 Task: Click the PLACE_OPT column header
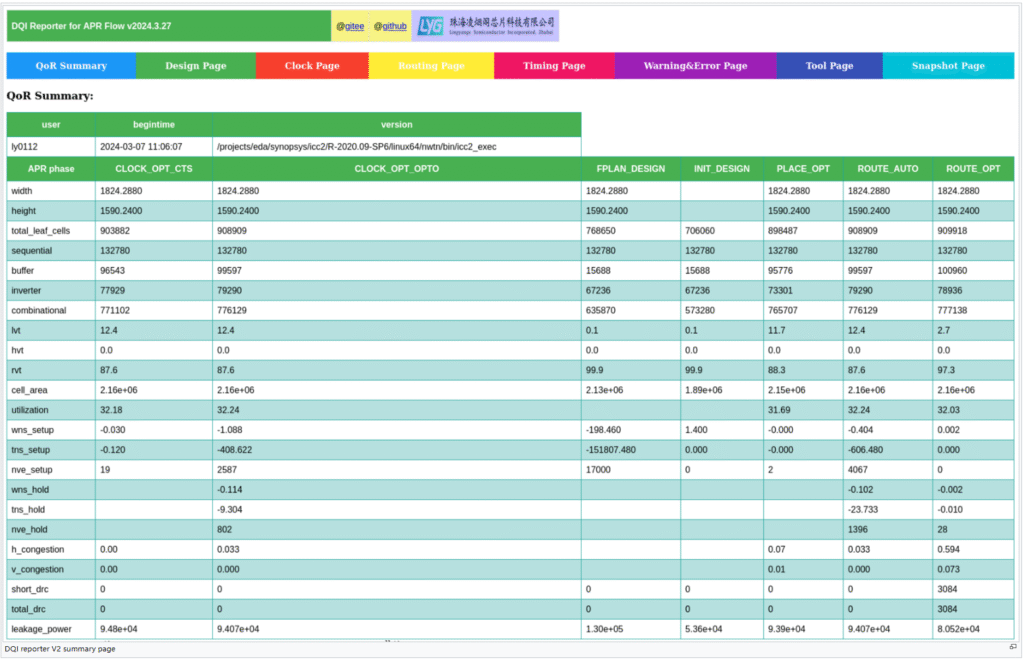[x=802, y=169]
